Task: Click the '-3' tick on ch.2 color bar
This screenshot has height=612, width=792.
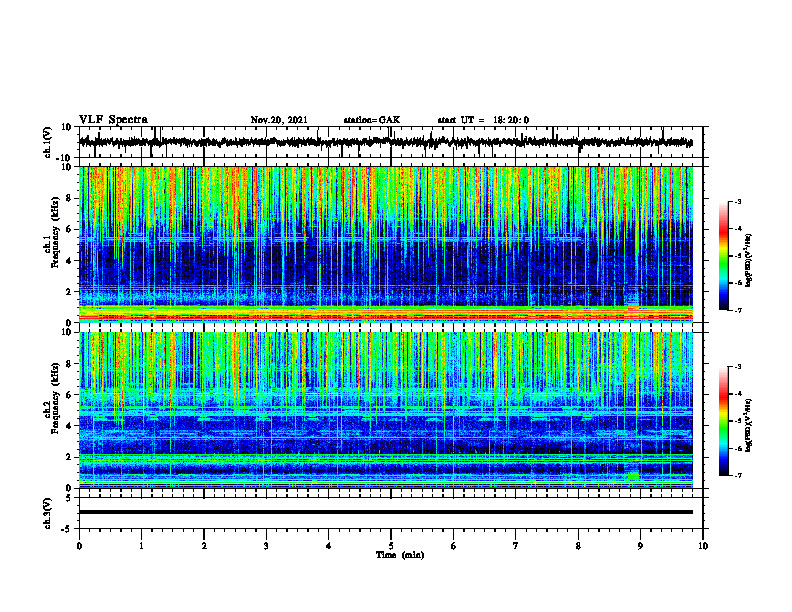Action: pyautogui.click(x=737, y=367)
